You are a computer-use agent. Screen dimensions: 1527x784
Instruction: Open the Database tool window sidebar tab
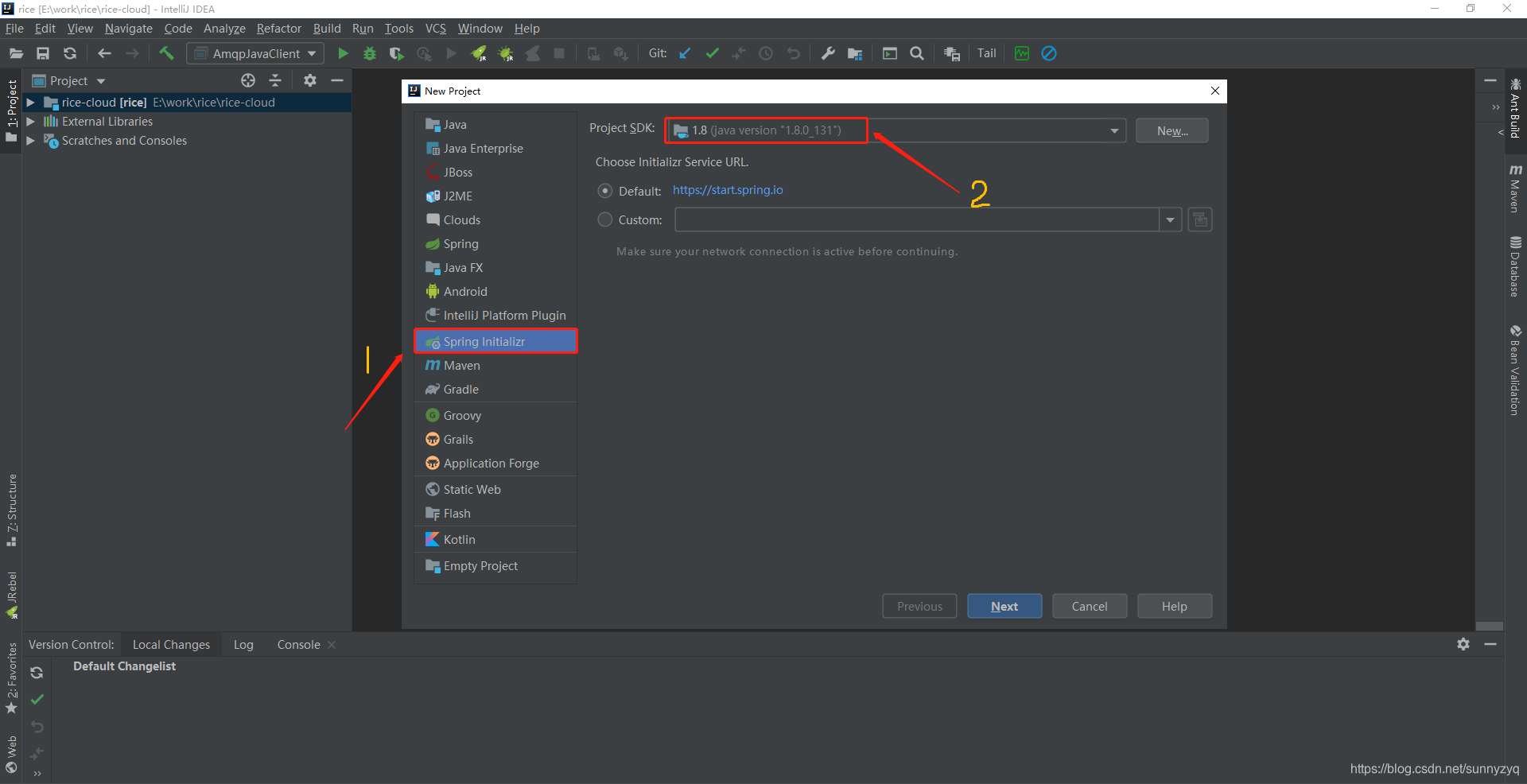1515,267
